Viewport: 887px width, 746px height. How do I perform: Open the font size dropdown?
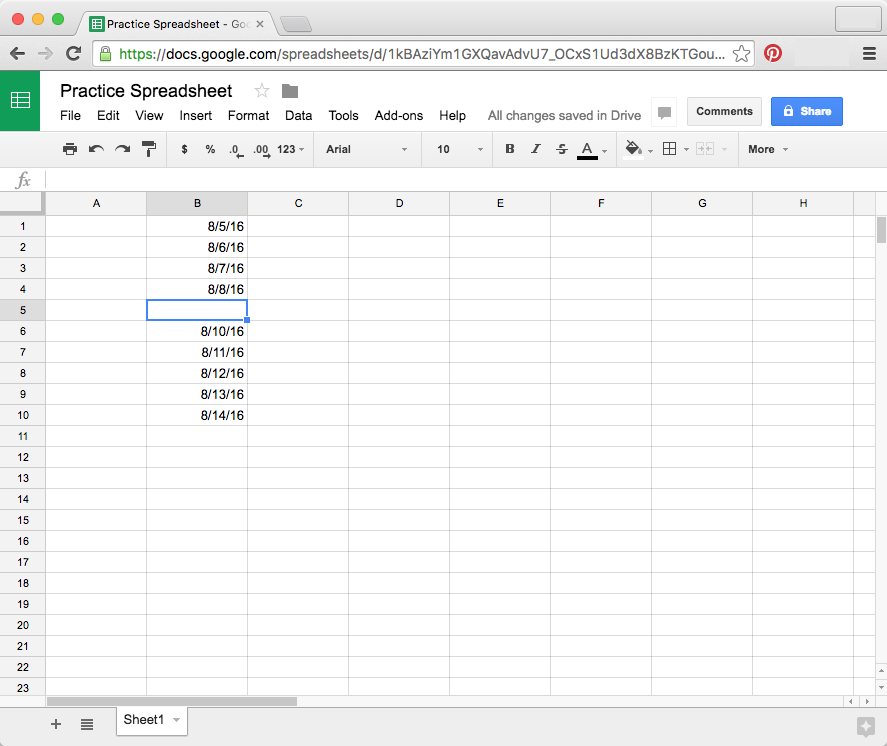click(456, 148)
